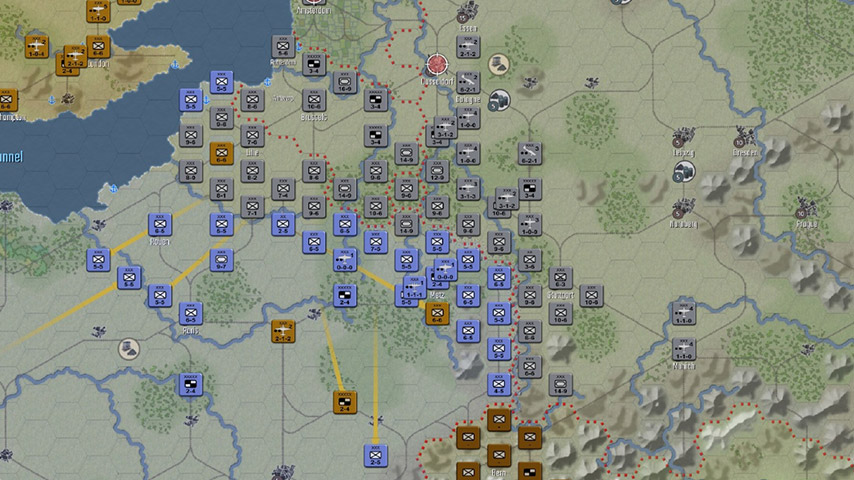Select grey 5-6 infantry at Rotterdam

click(283, 47)
